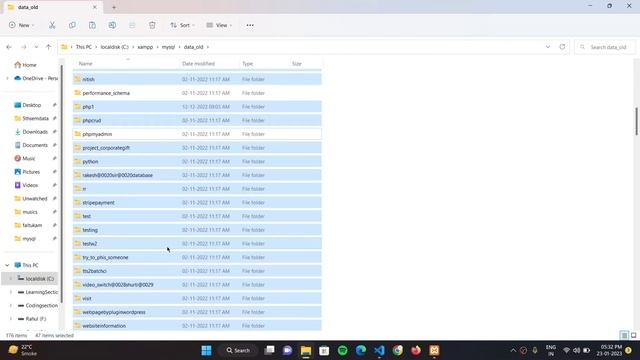Select the phpmyadmin folder
This screenshot has width=640, height=360.
(197, 134)
